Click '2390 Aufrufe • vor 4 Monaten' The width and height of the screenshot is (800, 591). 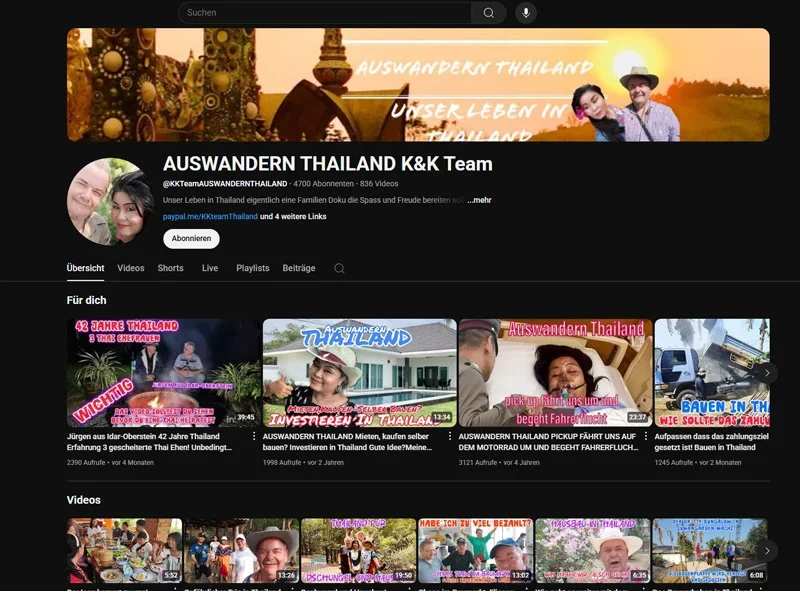(x=110, y=462)
